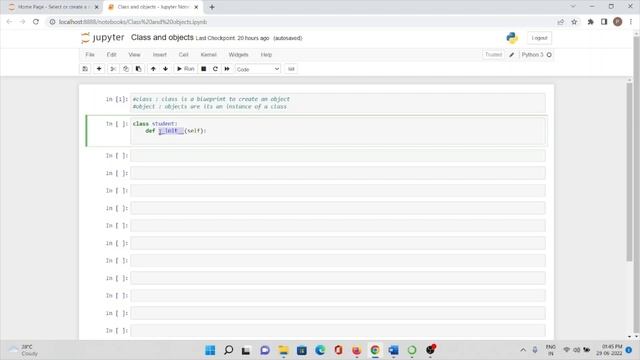Reload the page with the refresh icon
This screenshot has width=640, height=360.
coord(36,22)
